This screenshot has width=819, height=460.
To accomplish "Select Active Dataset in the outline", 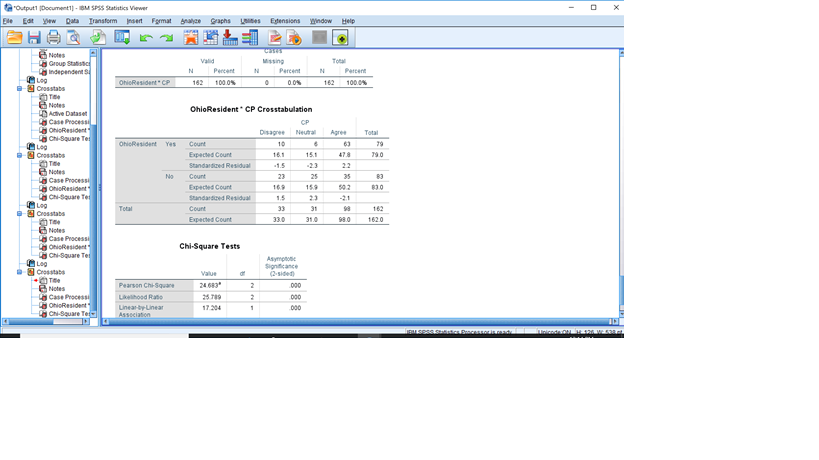I will (x=68, y=114).
